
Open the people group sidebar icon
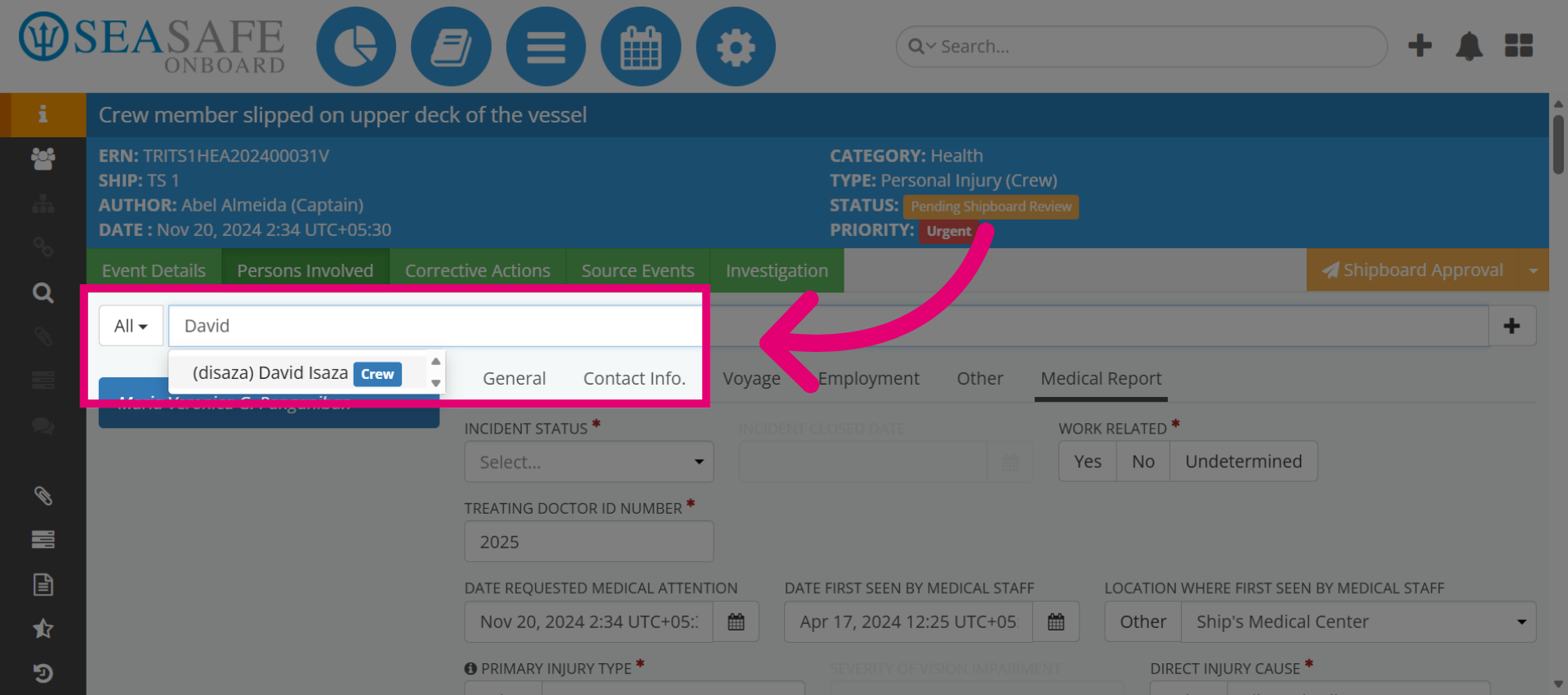point(42,158)
